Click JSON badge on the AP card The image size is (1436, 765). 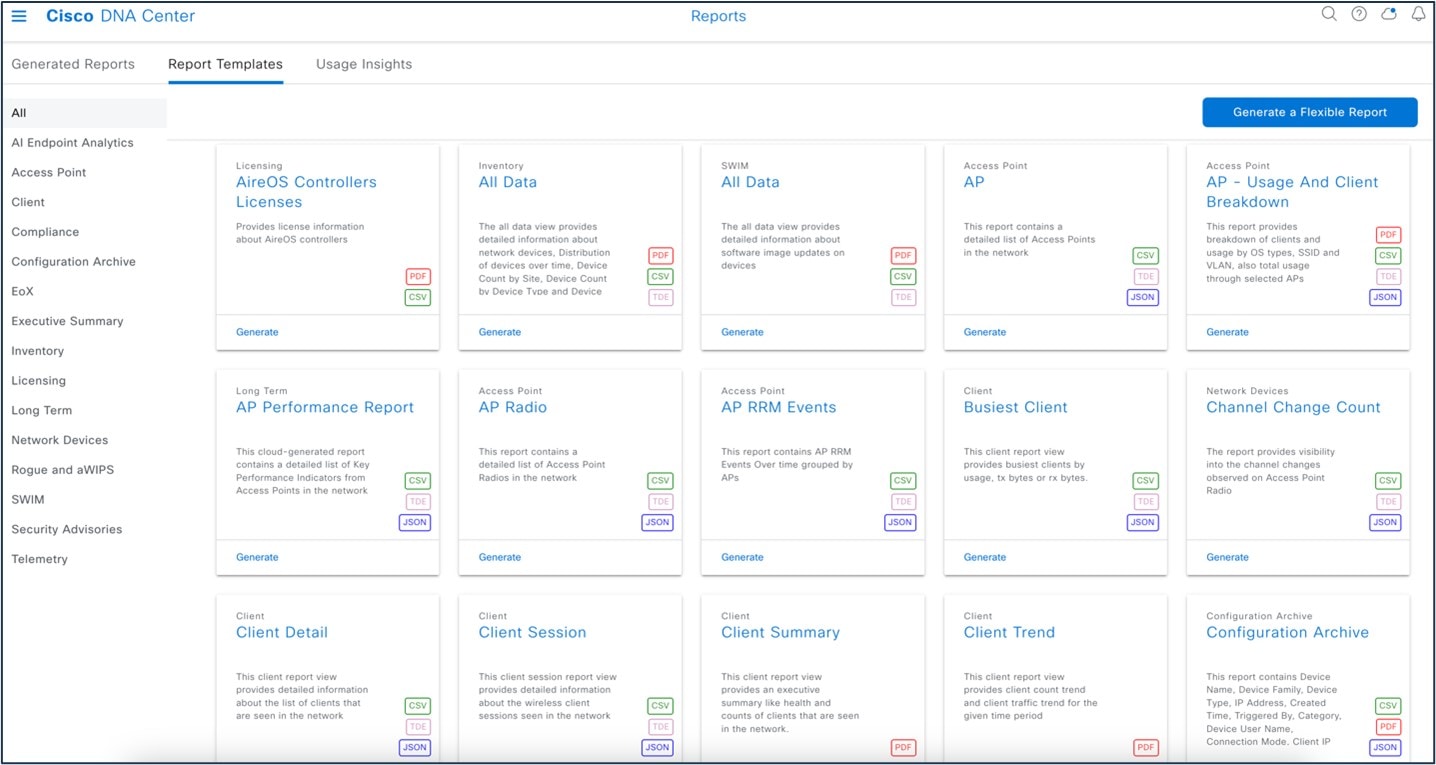pos(1143,297)
